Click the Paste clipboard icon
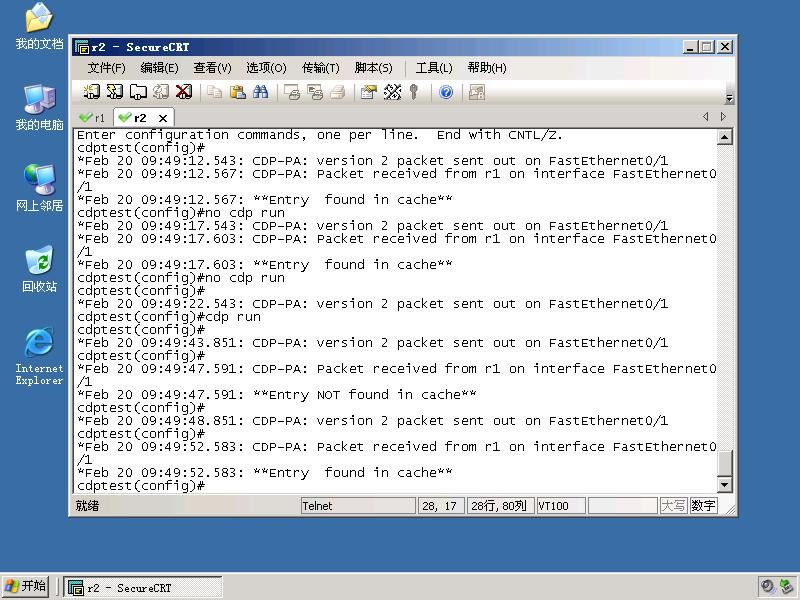Image resolution: width=800 pixels, height=600 pixels. click(x=238, y=92)
